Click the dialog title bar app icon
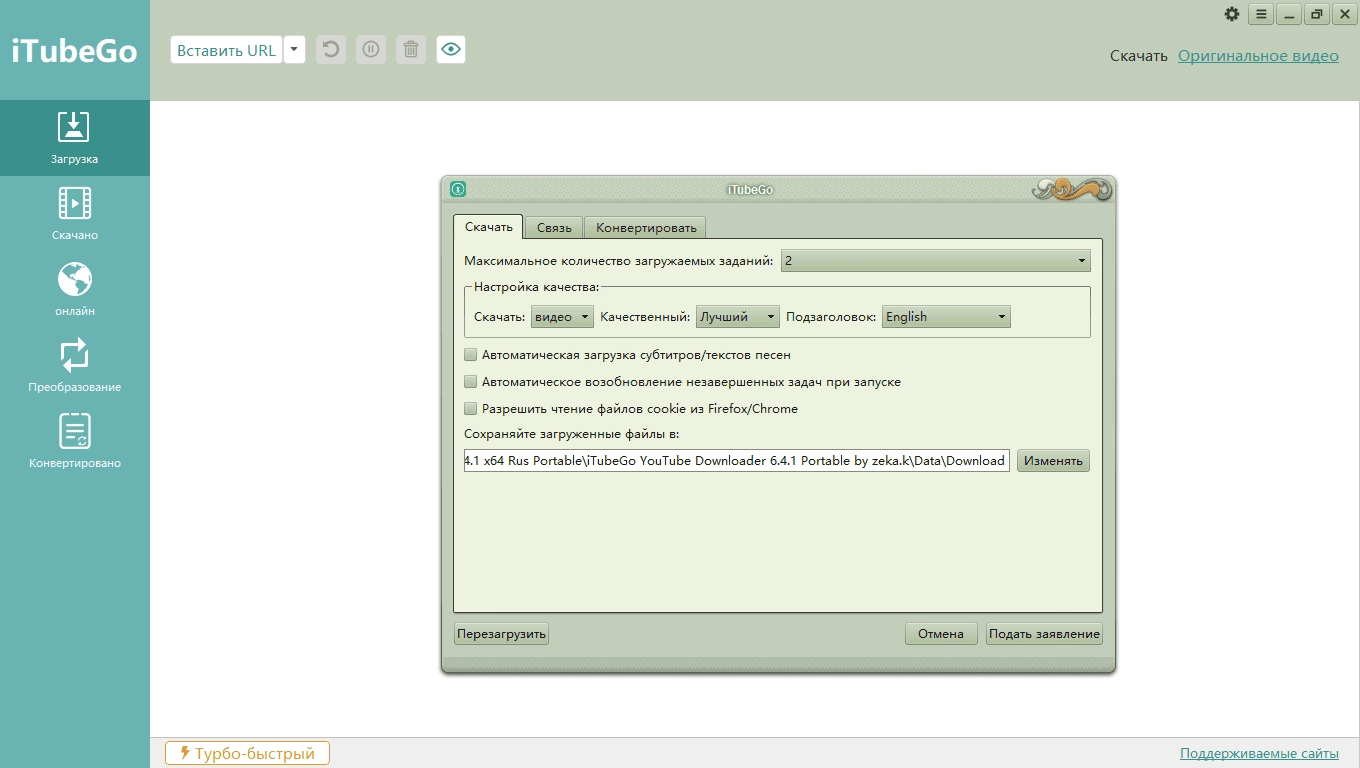Screen dimensions: 1360x768 458,189
